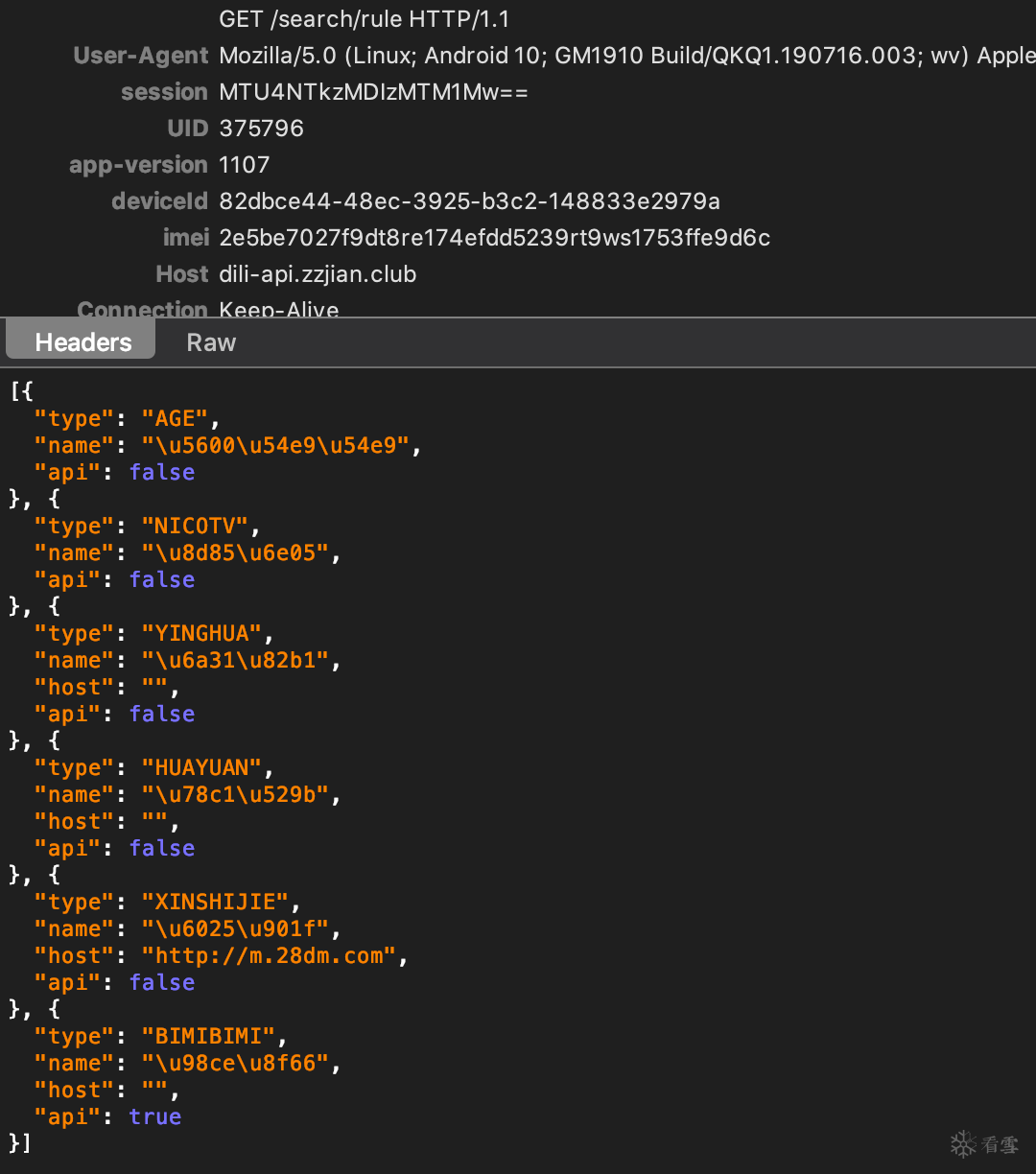
Task: Click the Connection header label
Action: pyautogui.click(x=142, y=309)
